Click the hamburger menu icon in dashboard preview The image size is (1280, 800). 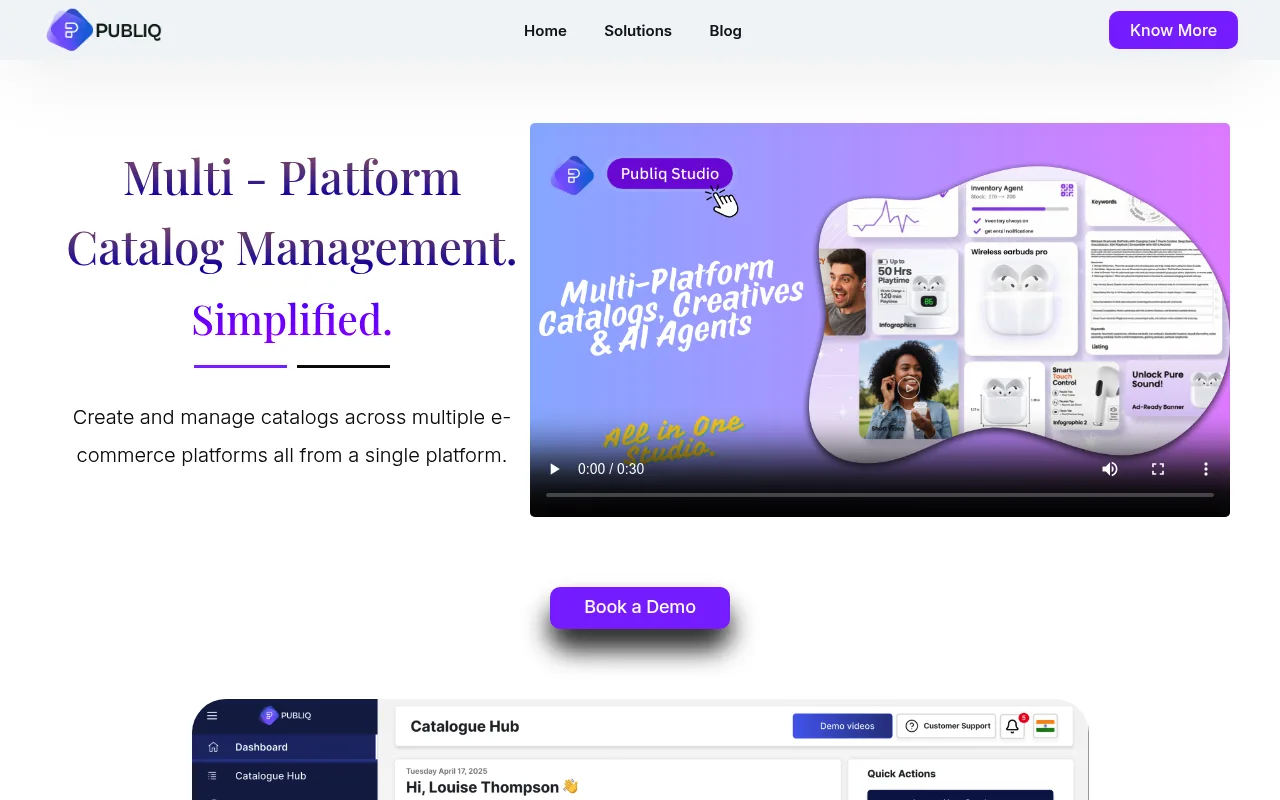tap(212, 715)
